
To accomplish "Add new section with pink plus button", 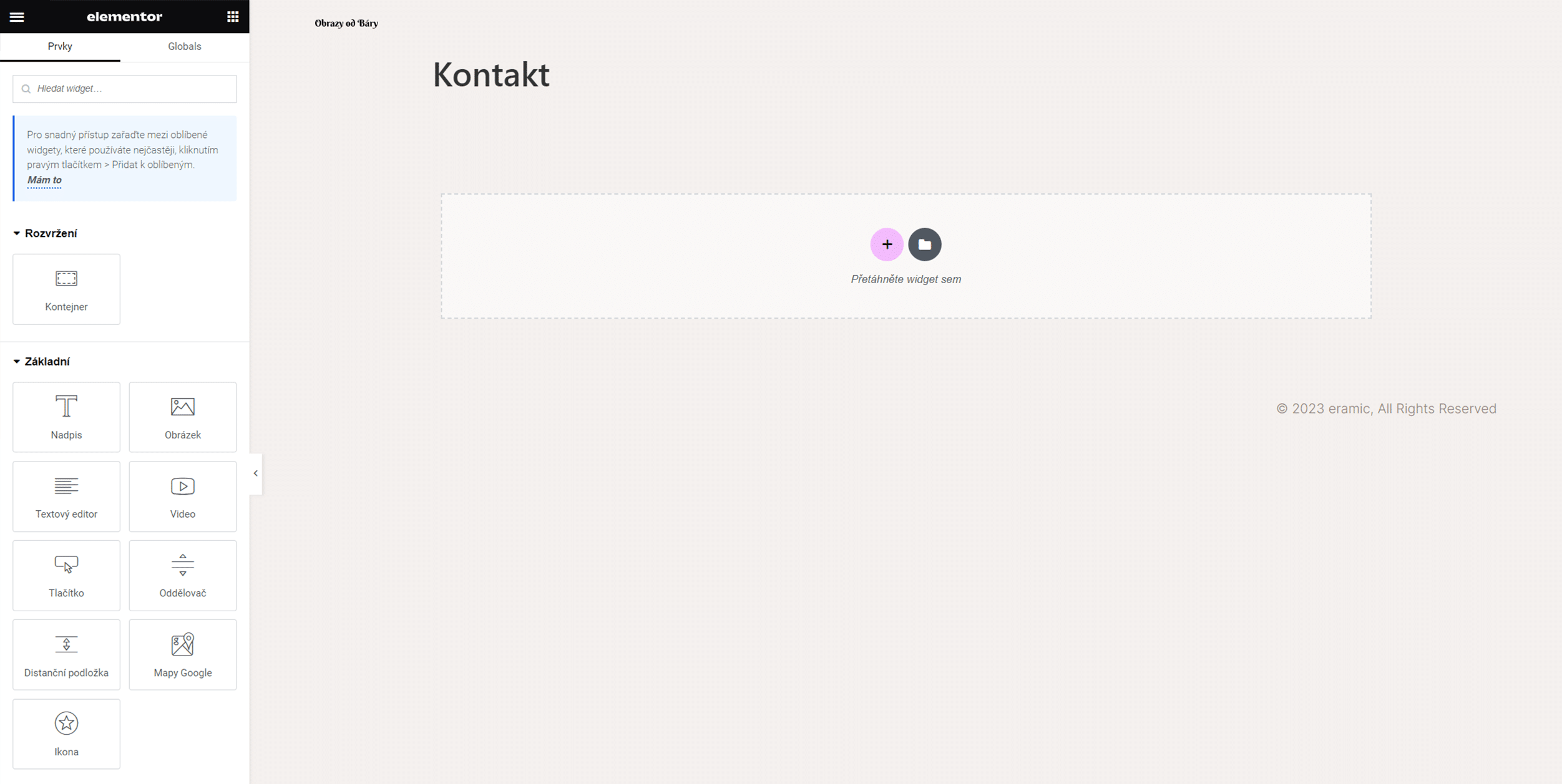I will coord(887,244).
